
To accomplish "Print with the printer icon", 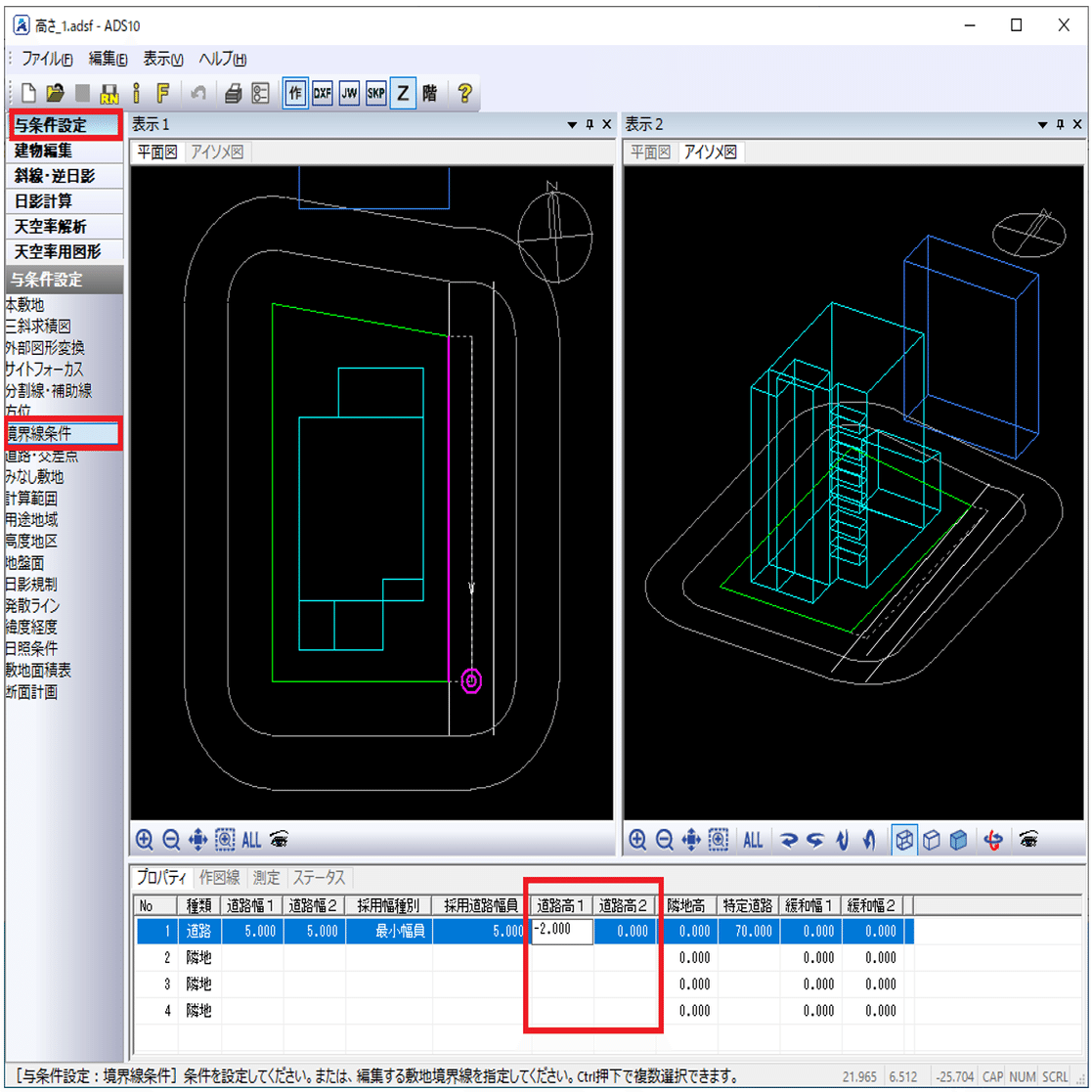I will pos(234,93).
